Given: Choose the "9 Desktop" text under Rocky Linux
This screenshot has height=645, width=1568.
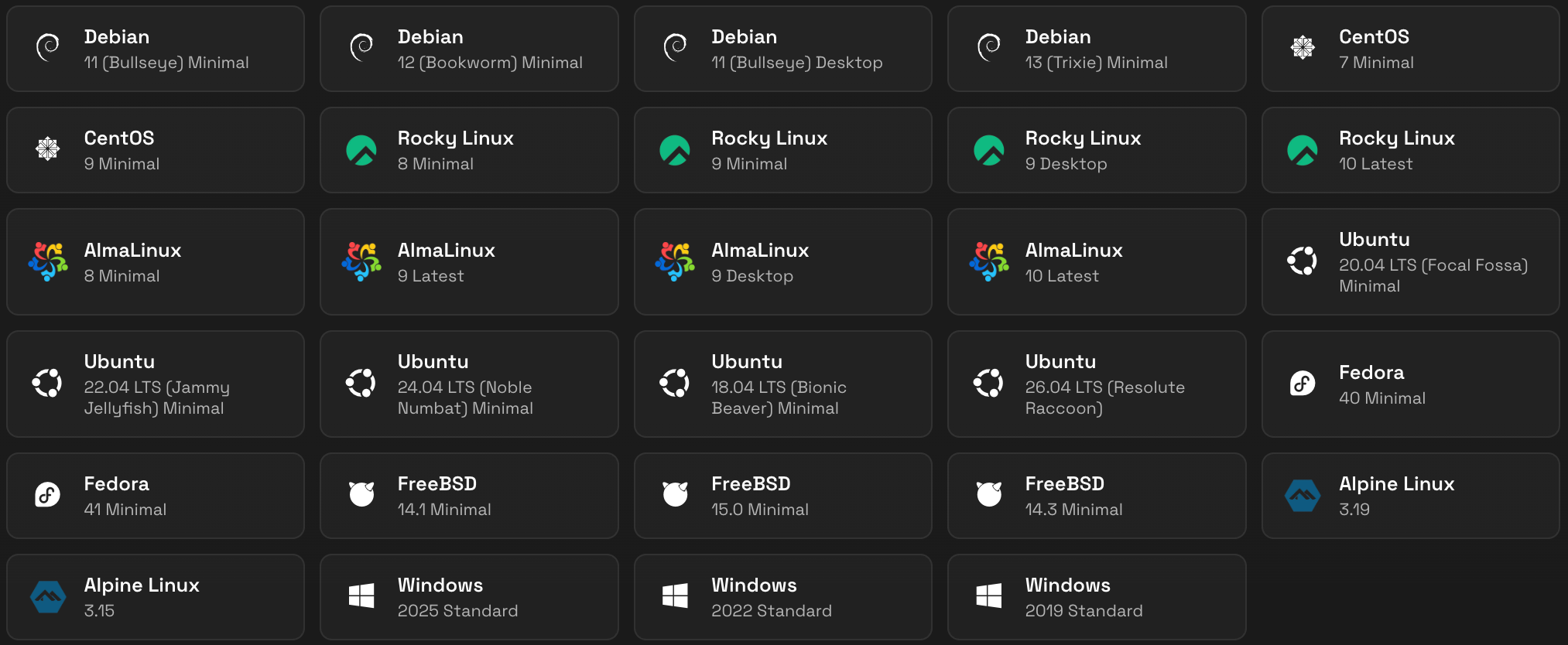Looking at the screenshot, I should coord(1066,164).
